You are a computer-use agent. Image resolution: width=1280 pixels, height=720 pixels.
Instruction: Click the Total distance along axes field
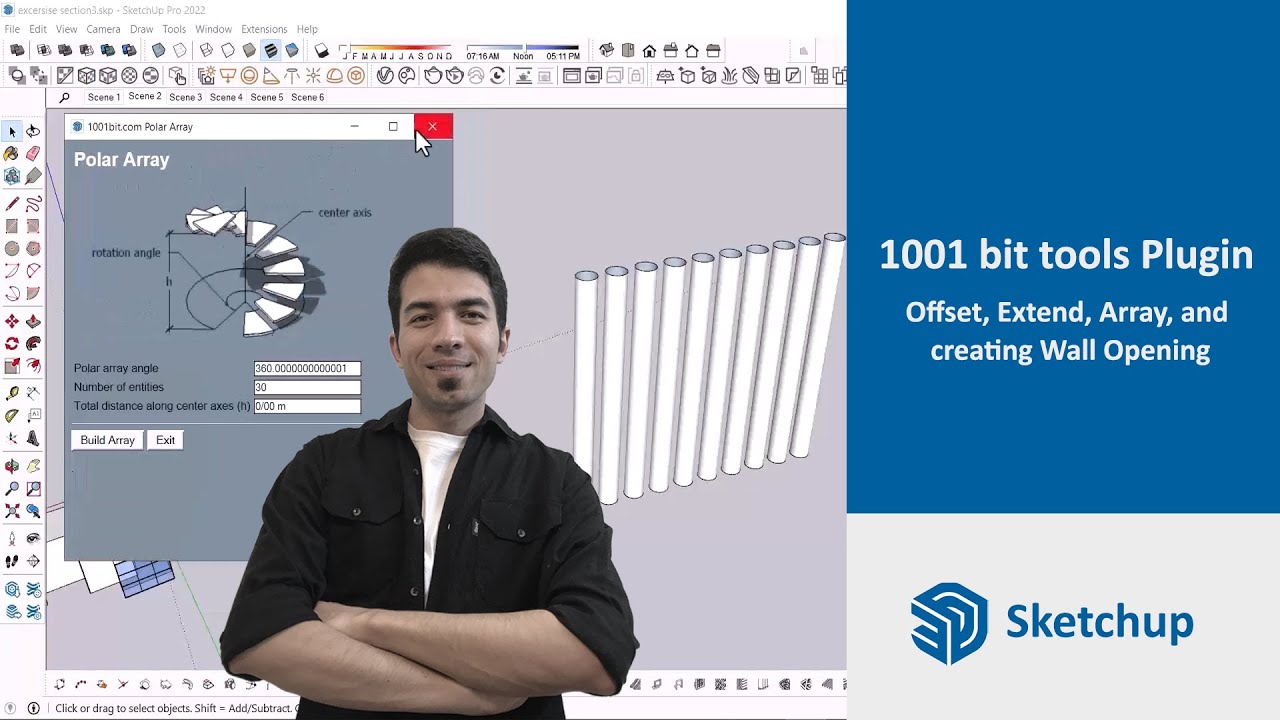[307, 406]
